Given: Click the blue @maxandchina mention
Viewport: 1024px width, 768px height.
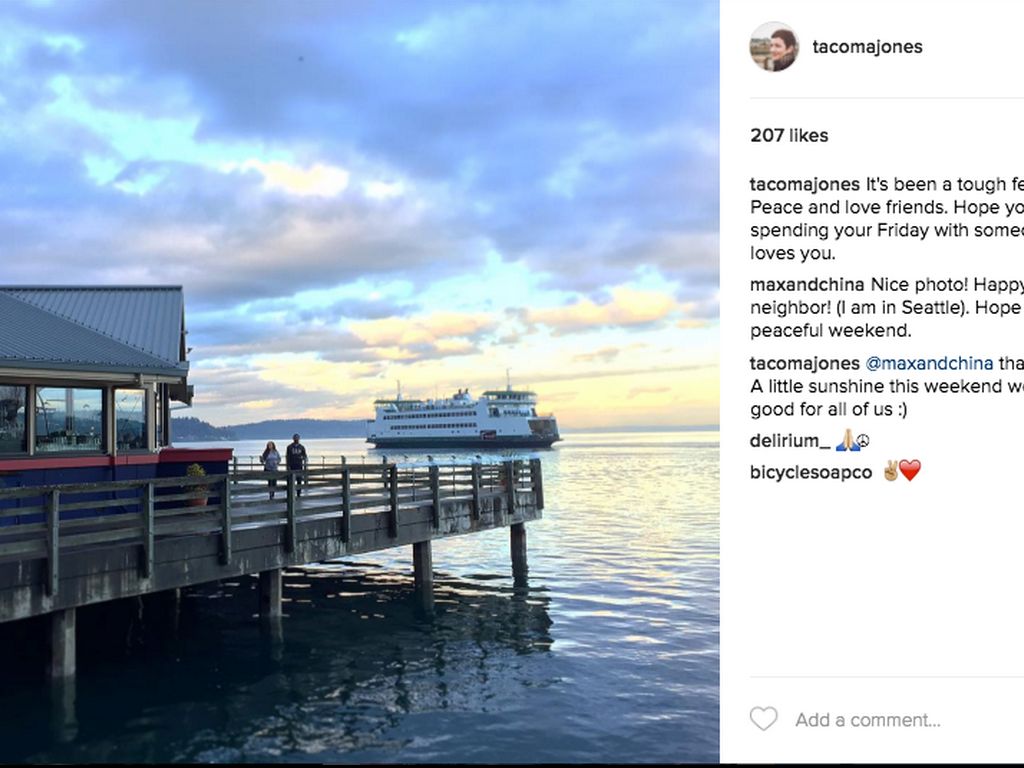Looking at the screenshot, I should 929,363.
